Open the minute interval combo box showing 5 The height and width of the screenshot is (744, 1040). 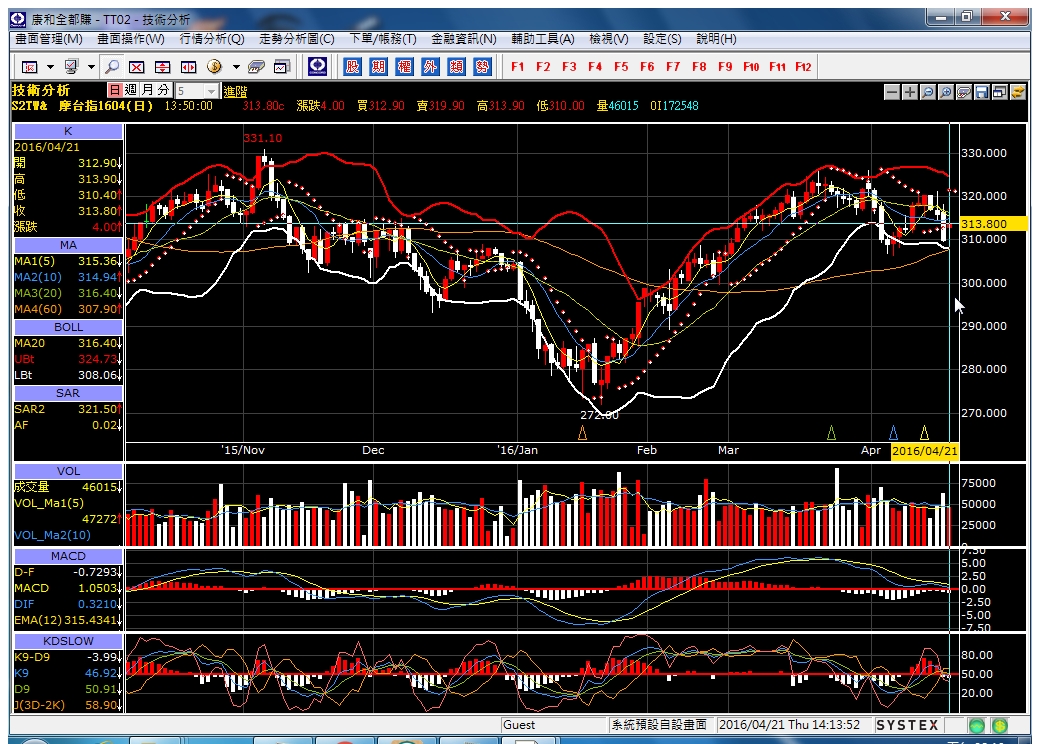click(x=196, y=91)
